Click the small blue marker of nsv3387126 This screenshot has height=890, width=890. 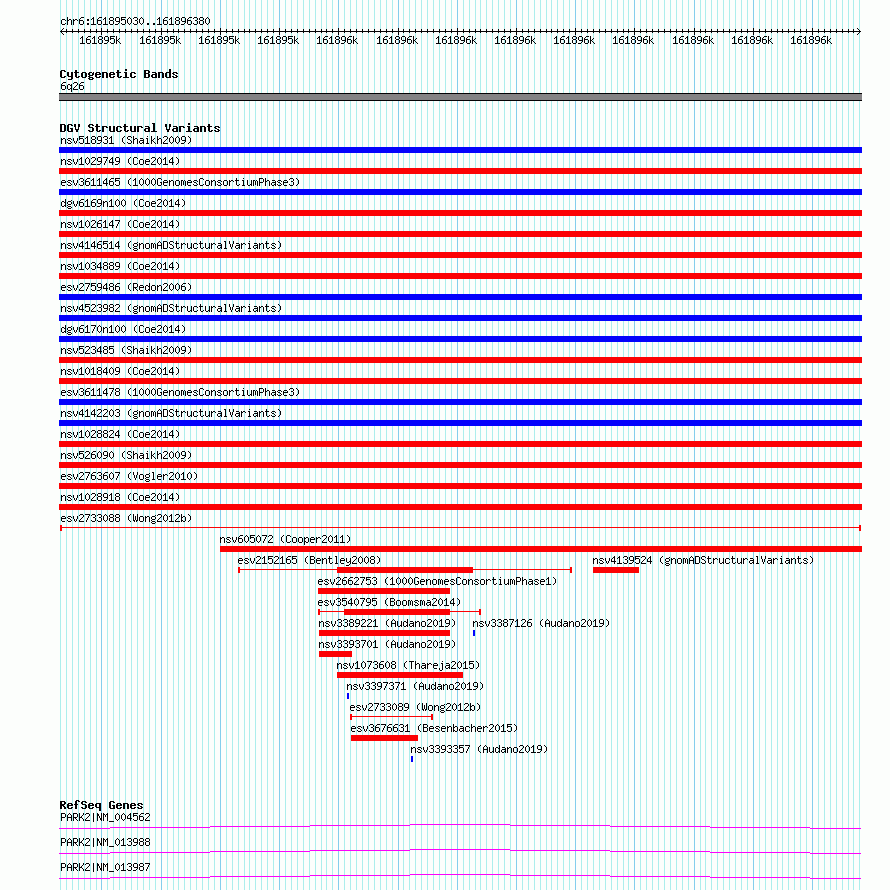coord(474,633)
